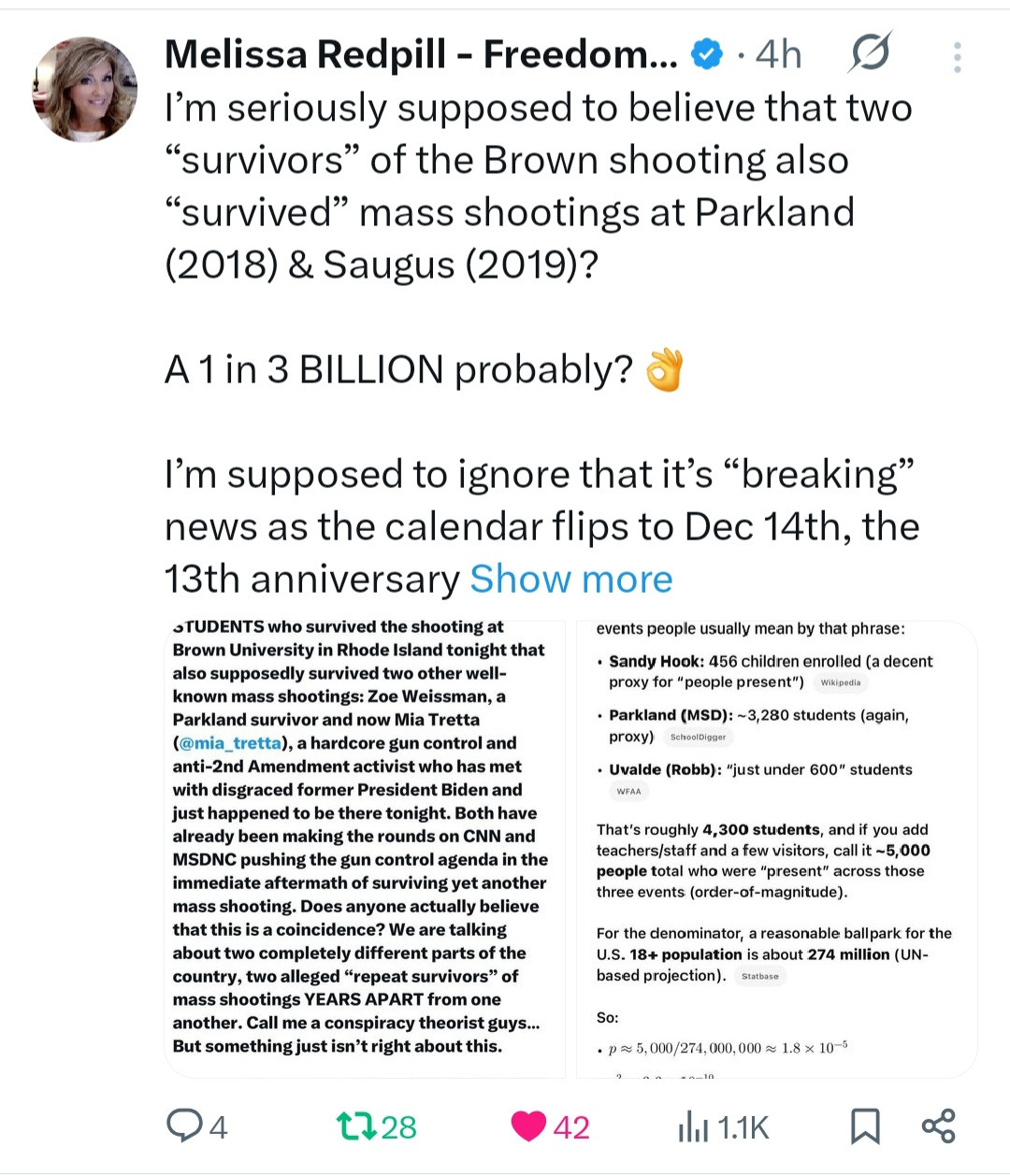Open view analytics bar chart icon
The height and width of the screenshot is (1176, 1010).
(x=693, y=1127)
